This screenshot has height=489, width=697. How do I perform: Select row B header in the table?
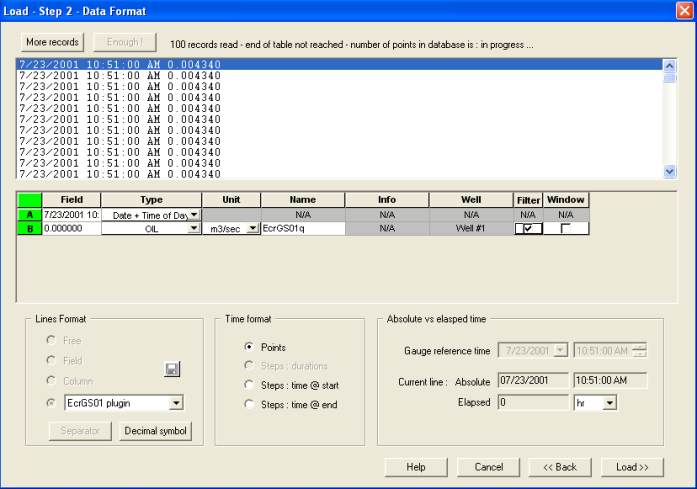29,228
